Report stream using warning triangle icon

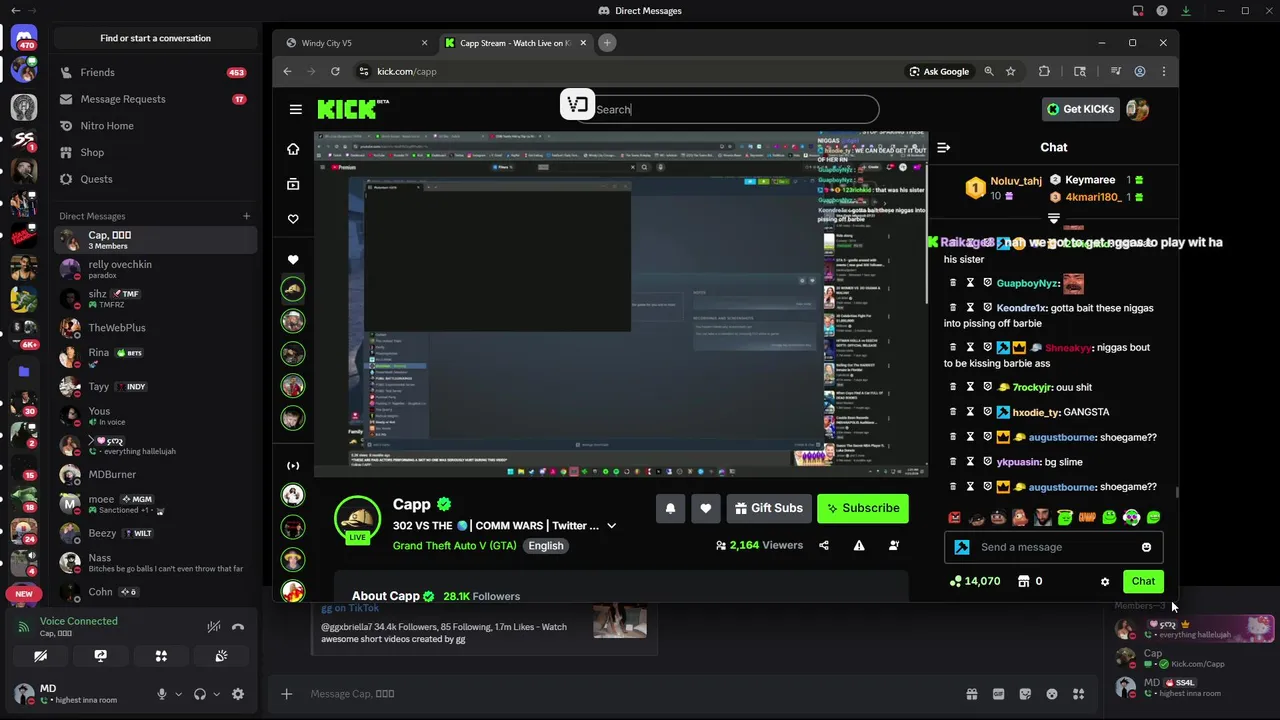859,545
